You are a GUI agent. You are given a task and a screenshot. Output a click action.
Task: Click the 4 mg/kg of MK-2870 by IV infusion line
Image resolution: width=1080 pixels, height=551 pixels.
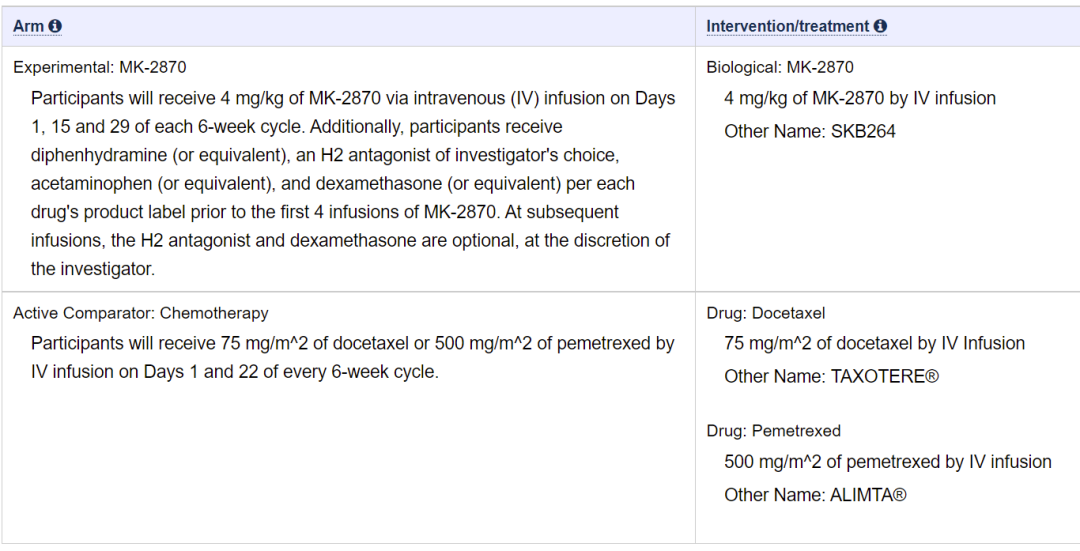860,98
